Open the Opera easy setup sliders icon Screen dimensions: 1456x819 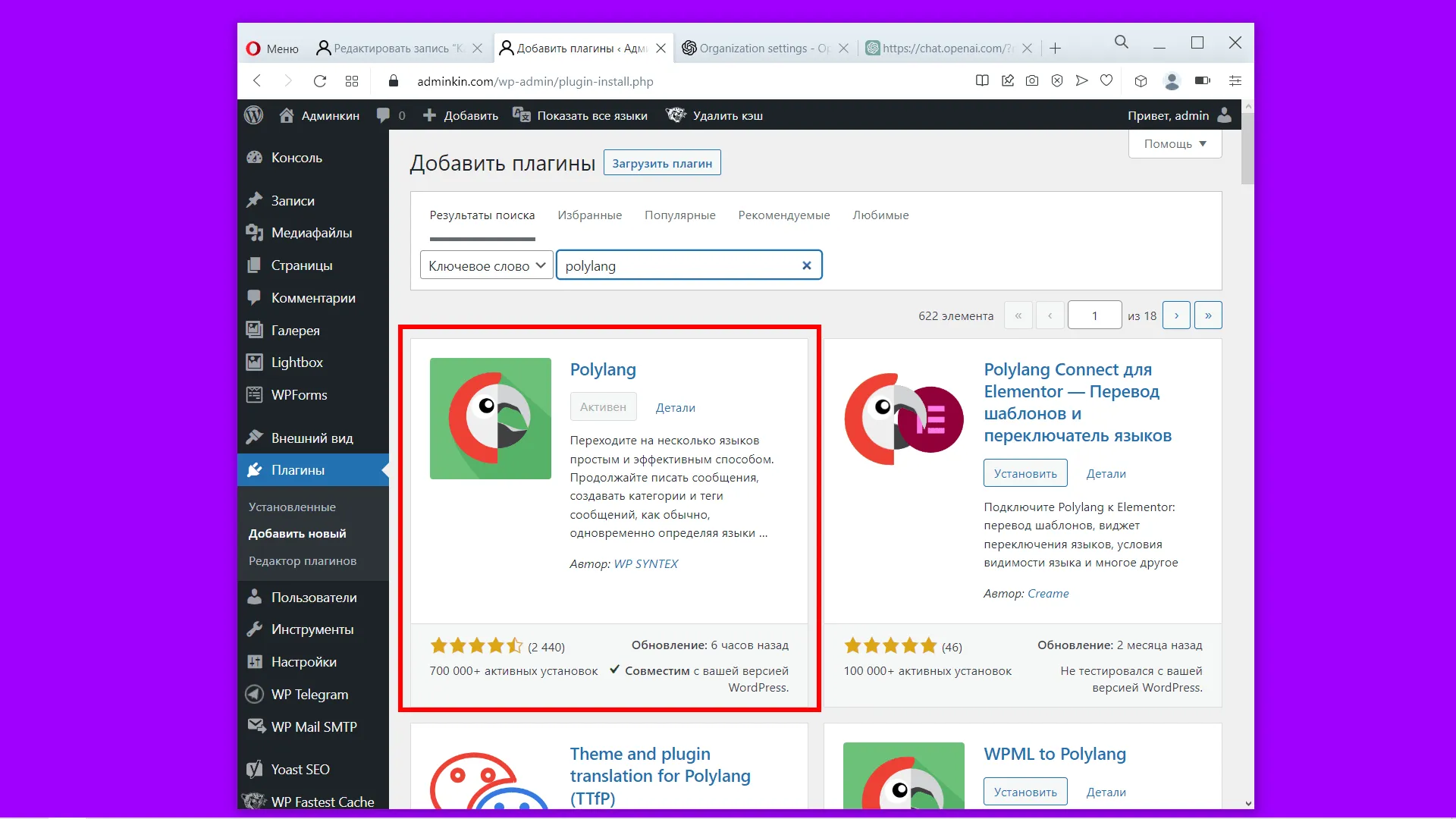[x=1235, y=80]
